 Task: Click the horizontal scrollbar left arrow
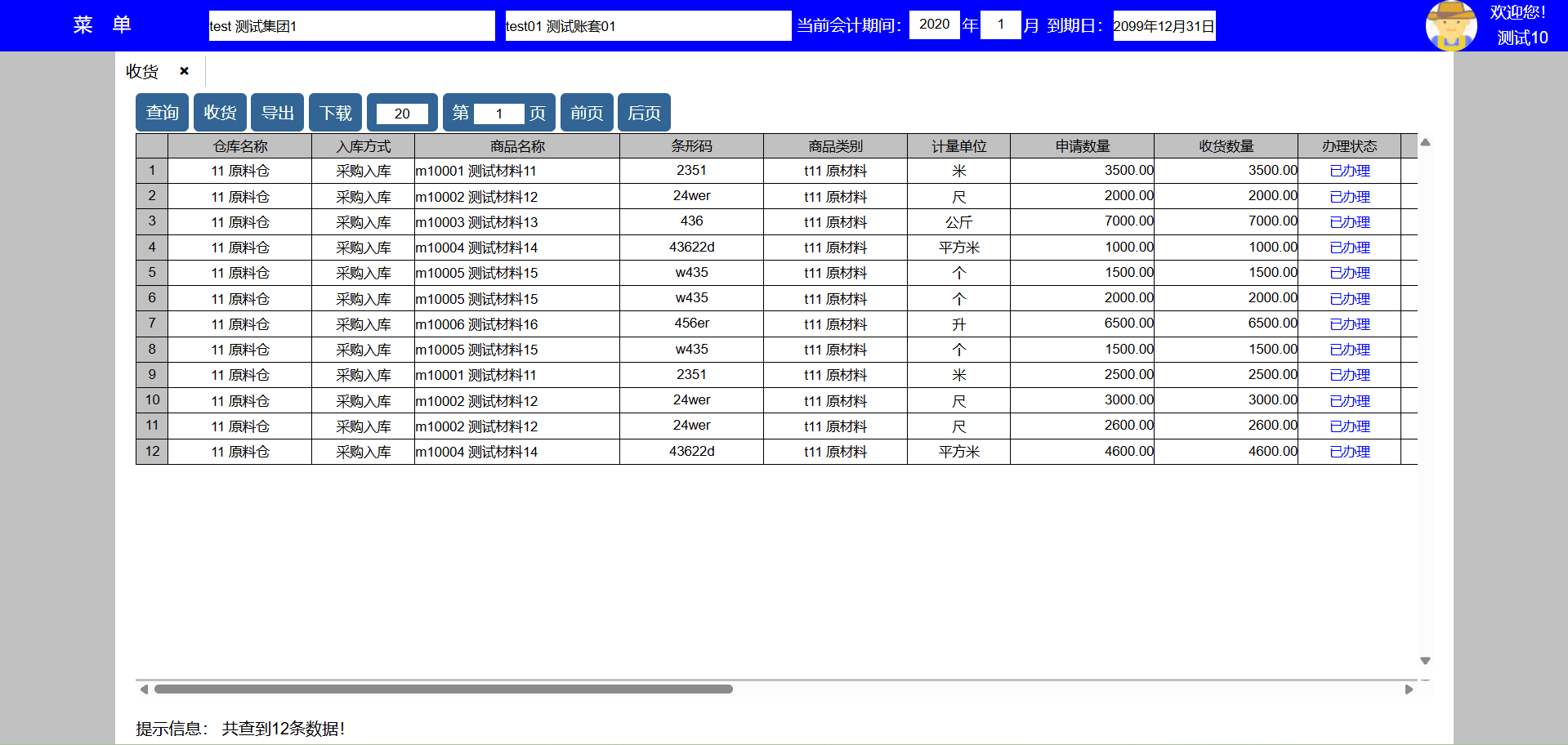point(144,689)
